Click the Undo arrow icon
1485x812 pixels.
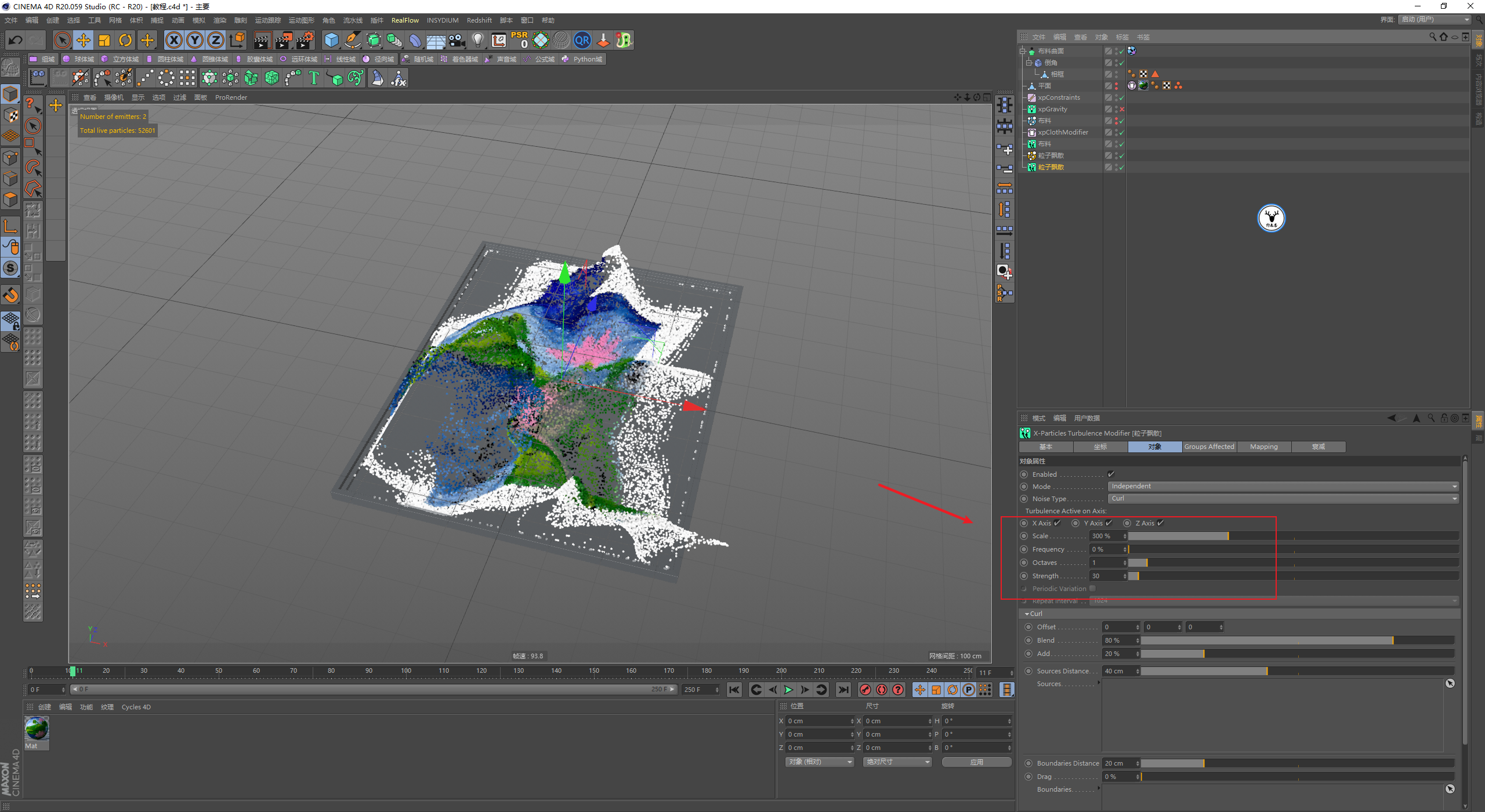pyautogui.click(x=16, y=40)
